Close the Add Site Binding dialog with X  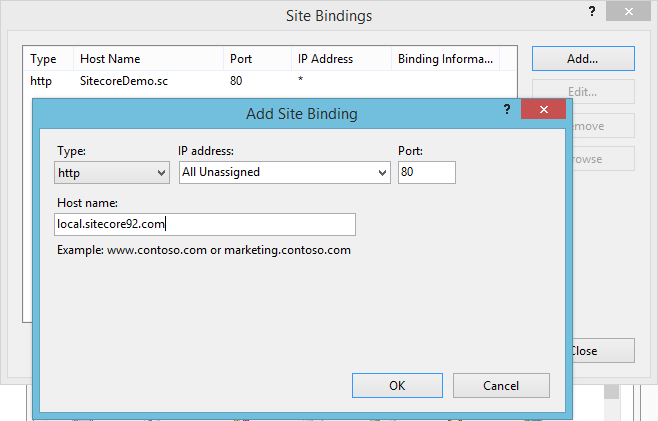pyautogui.click(x=543, y=110)
